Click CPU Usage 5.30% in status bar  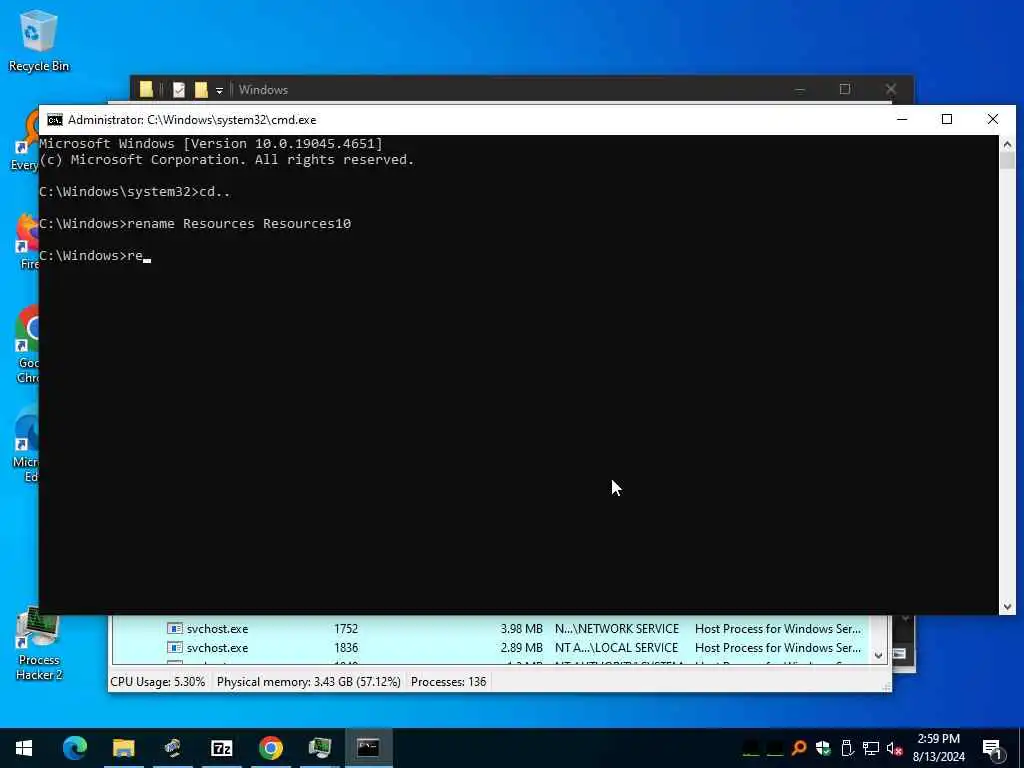[157, 682]
